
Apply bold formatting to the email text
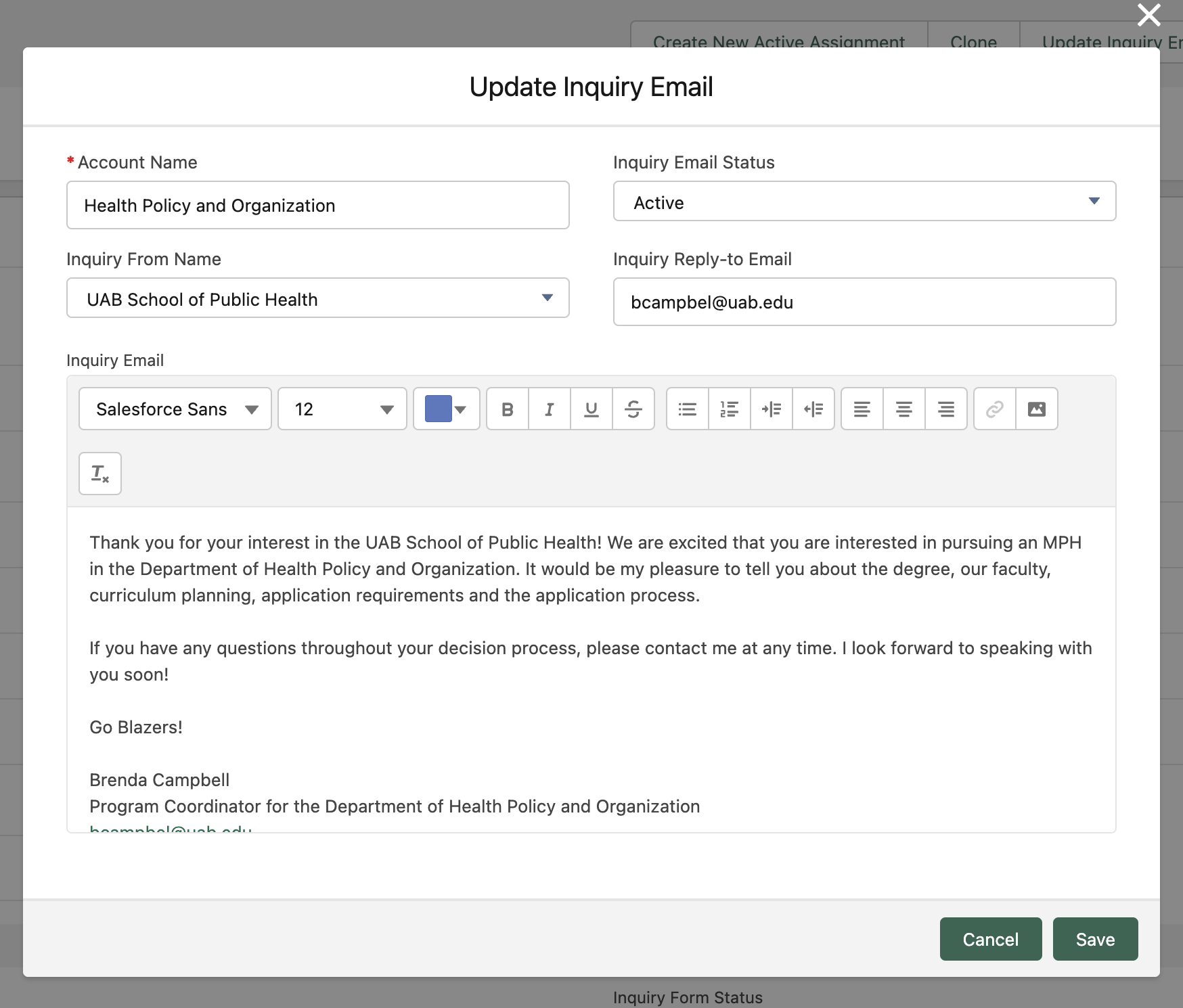507,409
